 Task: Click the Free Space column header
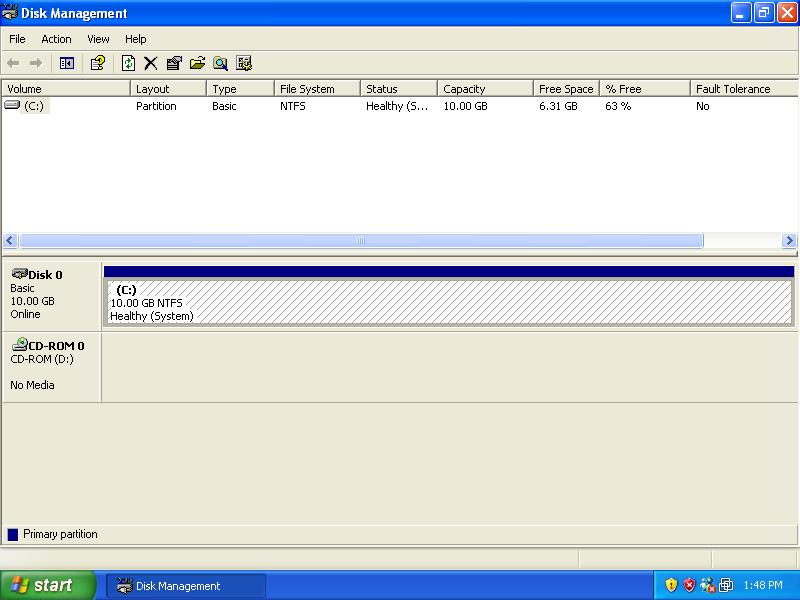566,89
